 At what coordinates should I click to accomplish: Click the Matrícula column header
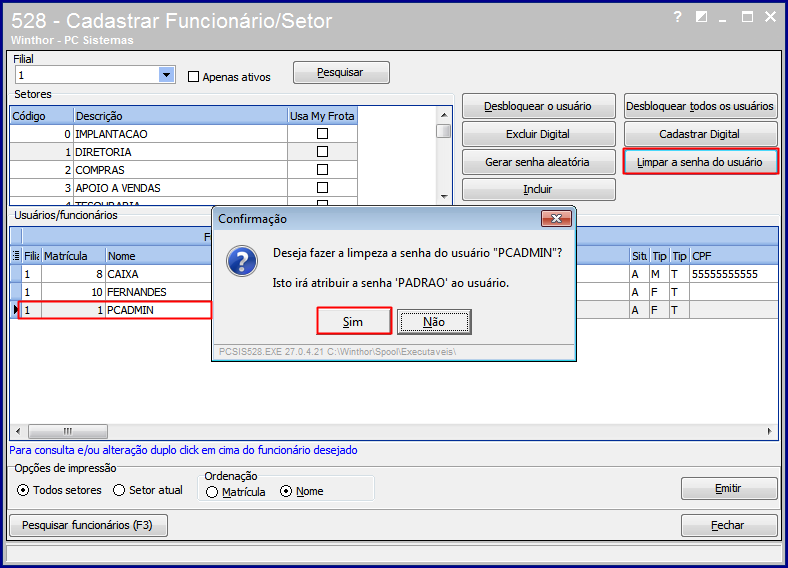click(x=73, y=256)
